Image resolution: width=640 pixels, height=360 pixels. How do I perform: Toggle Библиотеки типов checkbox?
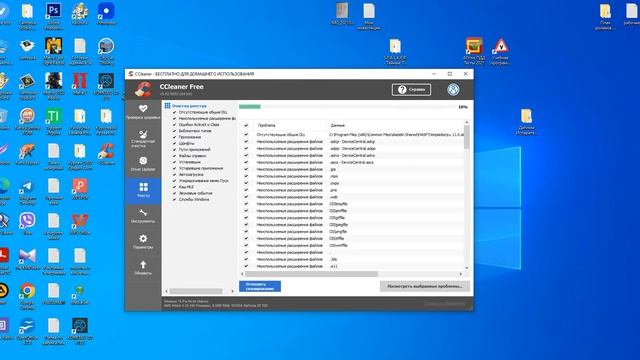click(x=174, y=131)
